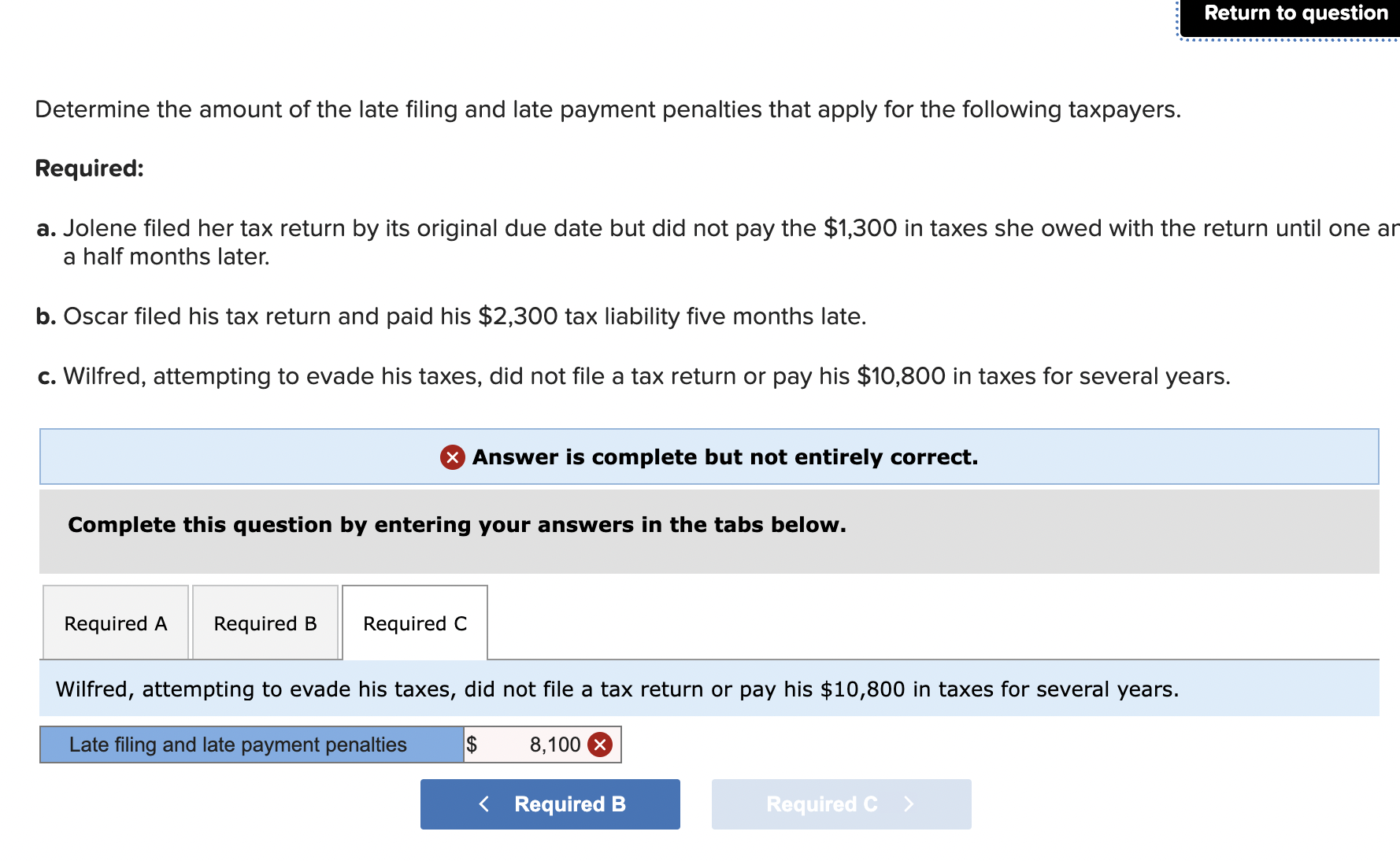
Task: Switch to the Required B tab
Action: [x=265, y=623]
